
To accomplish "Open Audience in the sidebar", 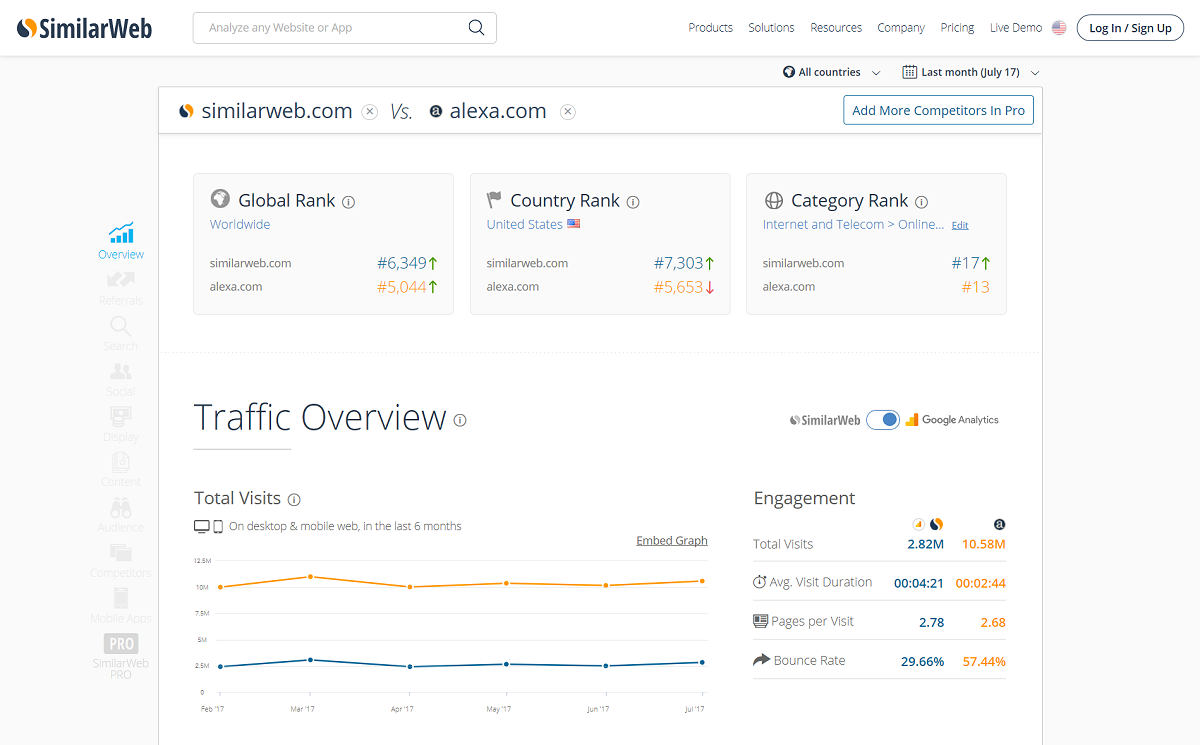I will [x=121, y=515].
